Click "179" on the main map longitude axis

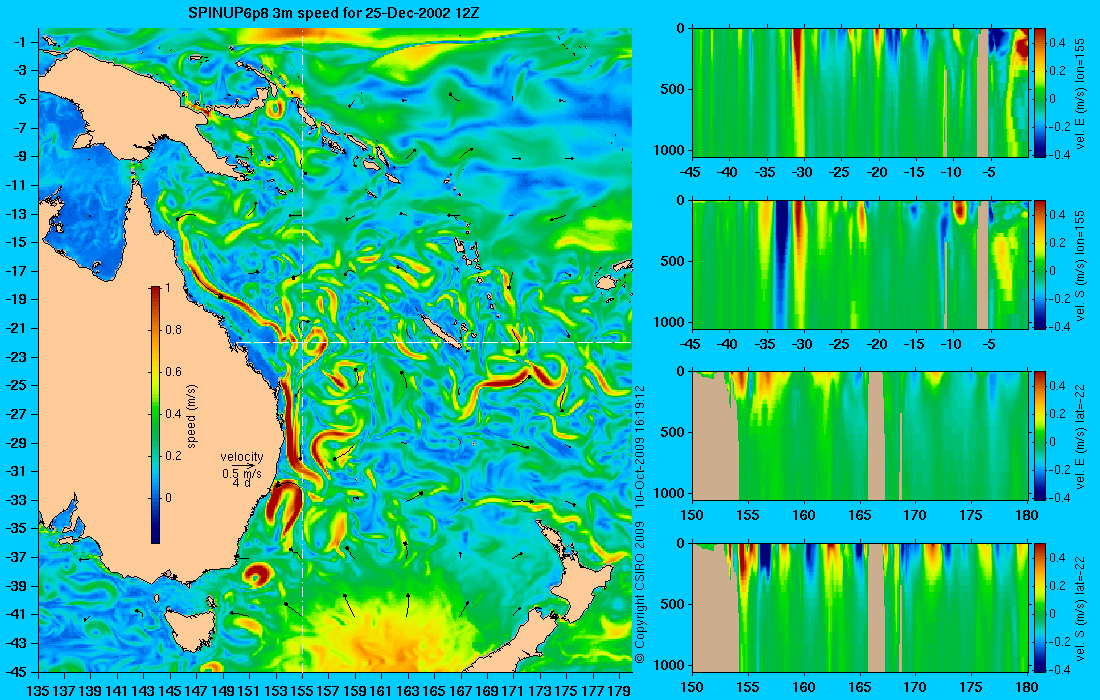point(619,691)
